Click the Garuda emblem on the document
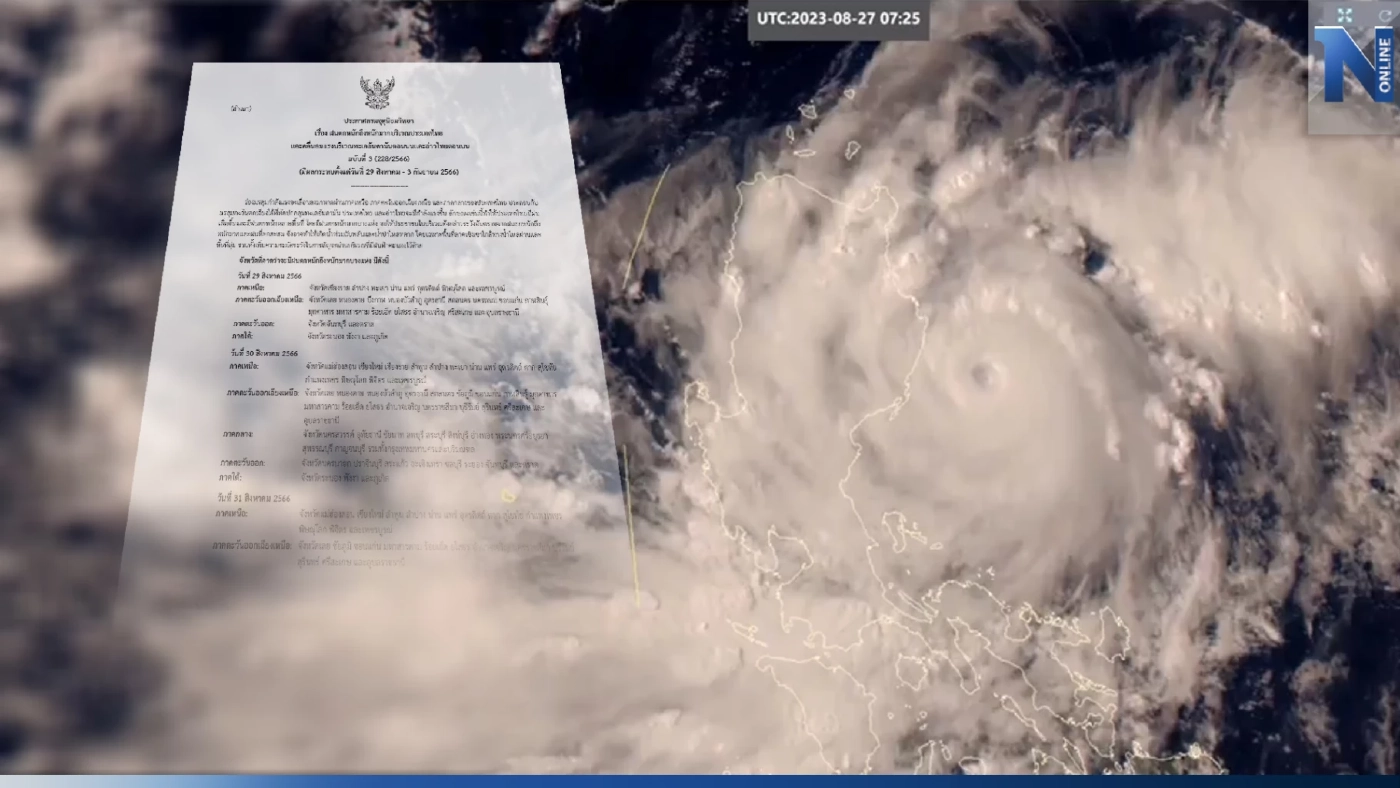1400x788 pixels. click(377, 92)
